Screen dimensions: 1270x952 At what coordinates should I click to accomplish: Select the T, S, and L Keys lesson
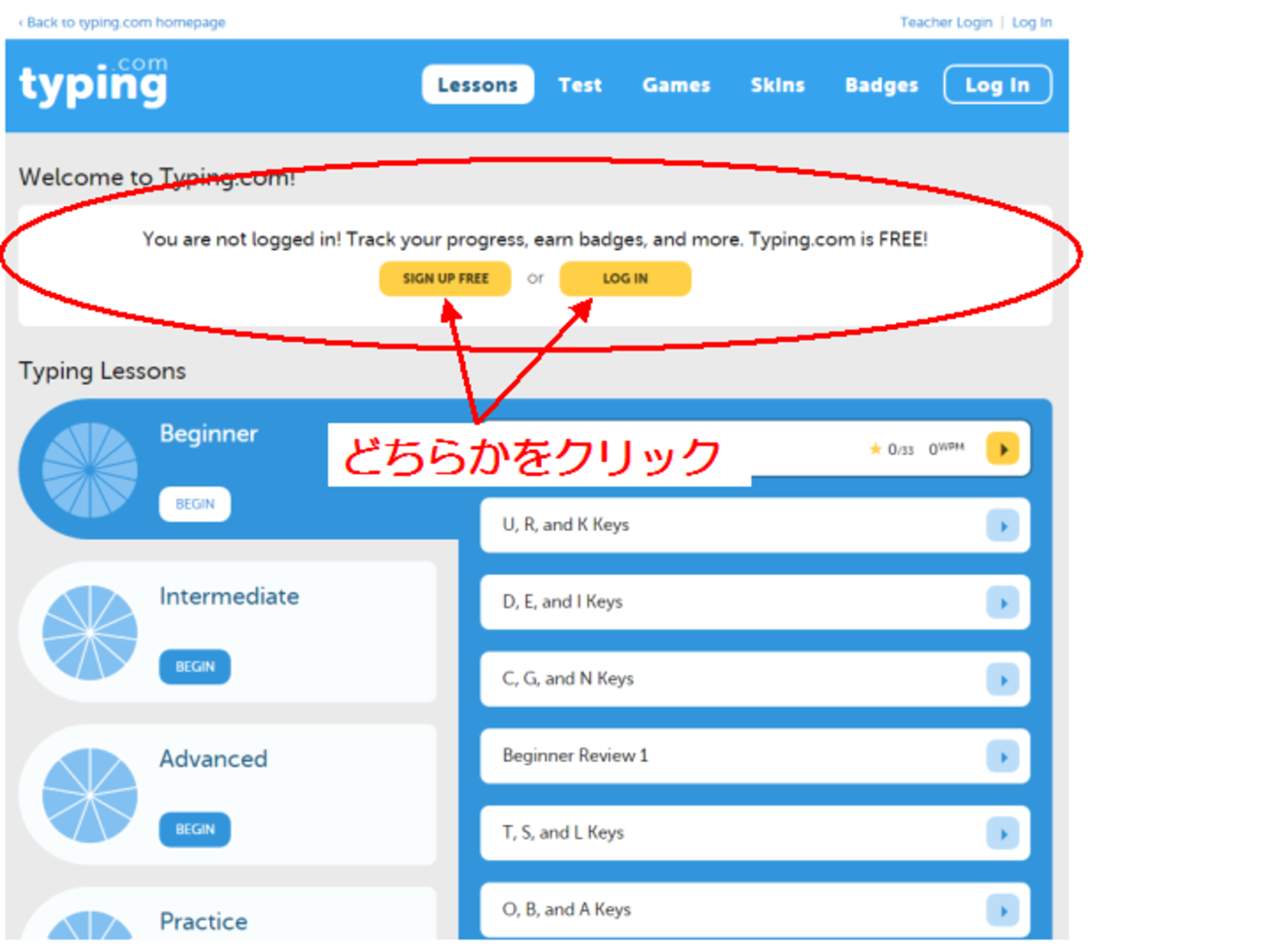click(x=755, y=833)
